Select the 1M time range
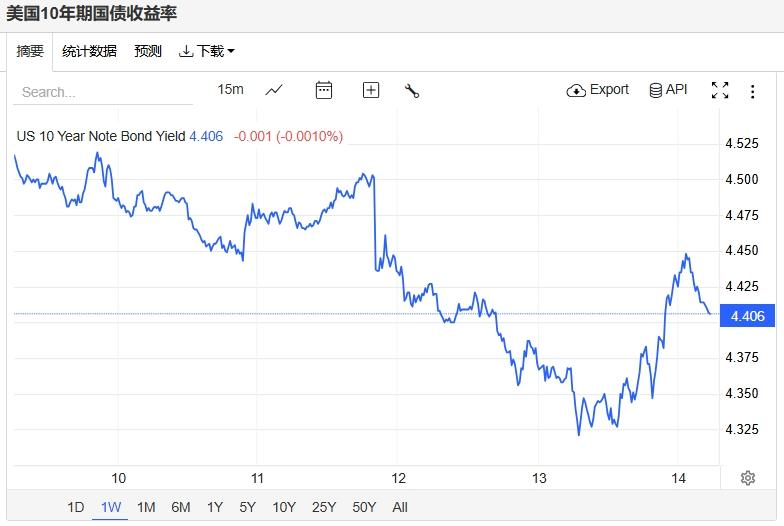The image size is (784, 526). pyautogui.click(x=146, y=508)
